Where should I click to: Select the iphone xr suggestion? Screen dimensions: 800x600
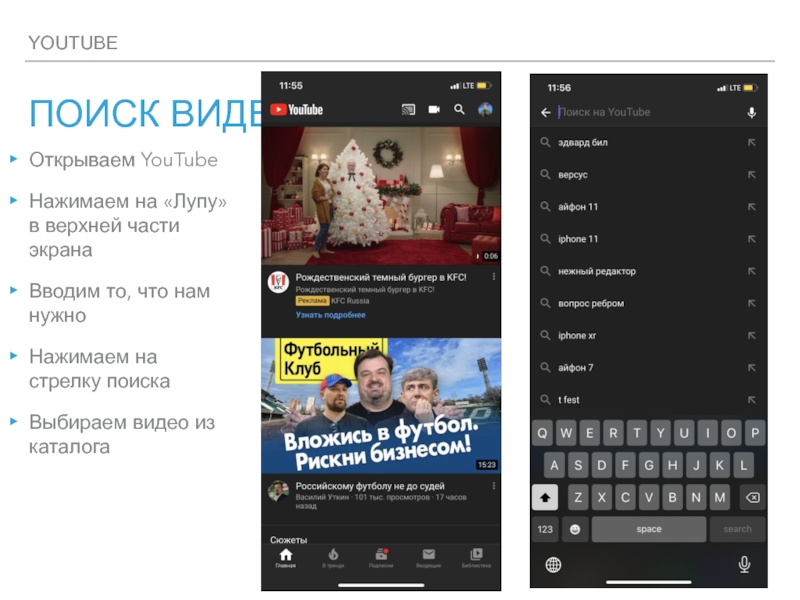[x=649, y=335]
